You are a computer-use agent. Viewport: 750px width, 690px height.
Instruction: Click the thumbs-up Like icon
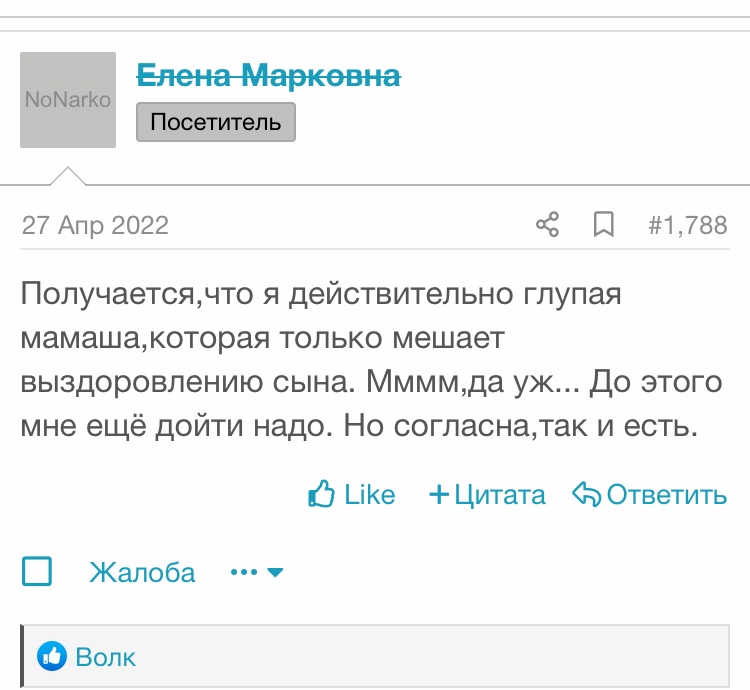click(x=321, y=494)
